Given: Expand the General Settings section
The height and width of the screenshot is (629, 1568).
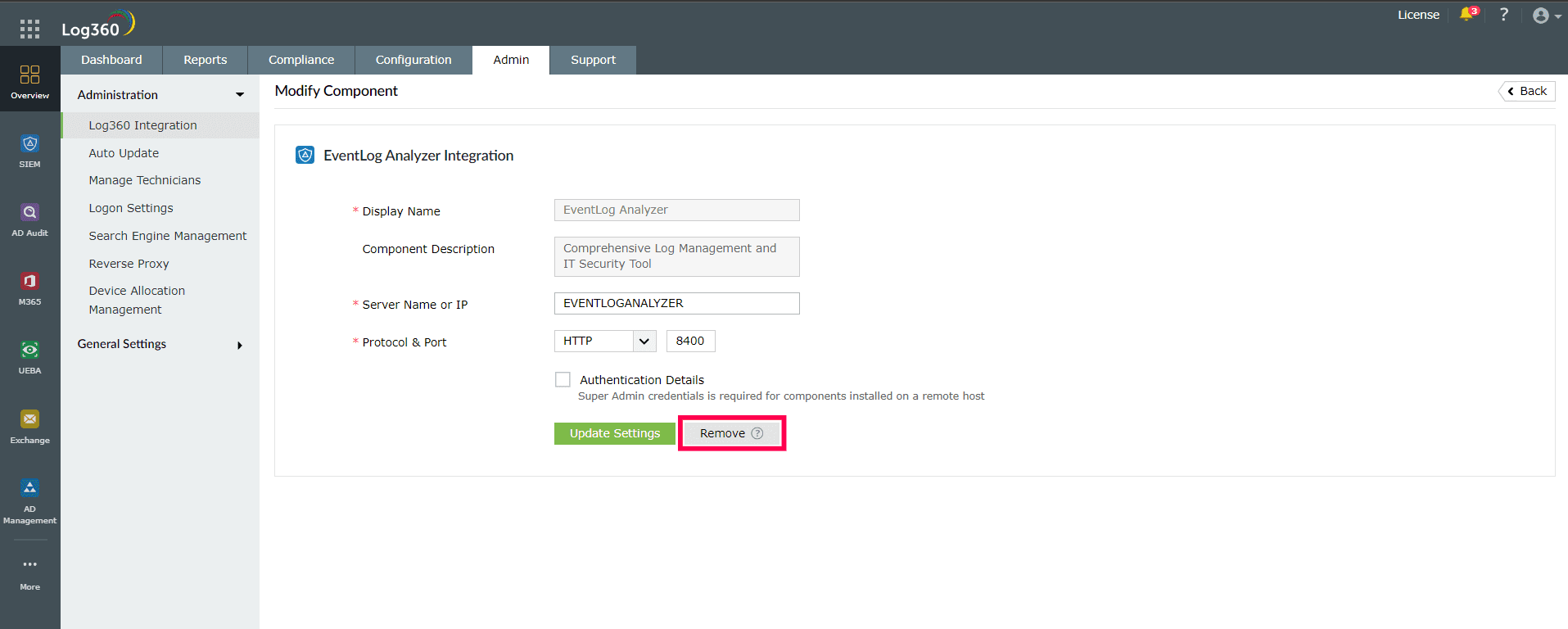Looking at the screenshot, I should pyautogui.click(x=240, y=345).
